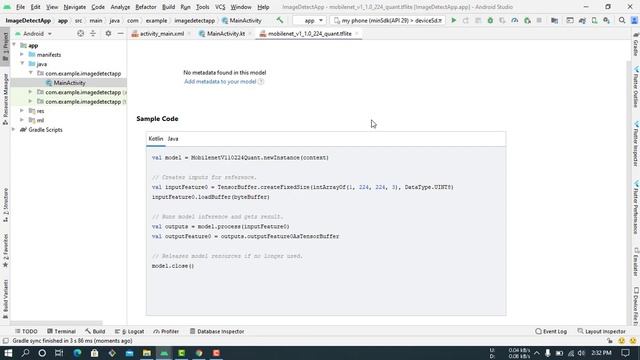
Task: Open the Profiler tool window
Action: click(x=166, y=331)
